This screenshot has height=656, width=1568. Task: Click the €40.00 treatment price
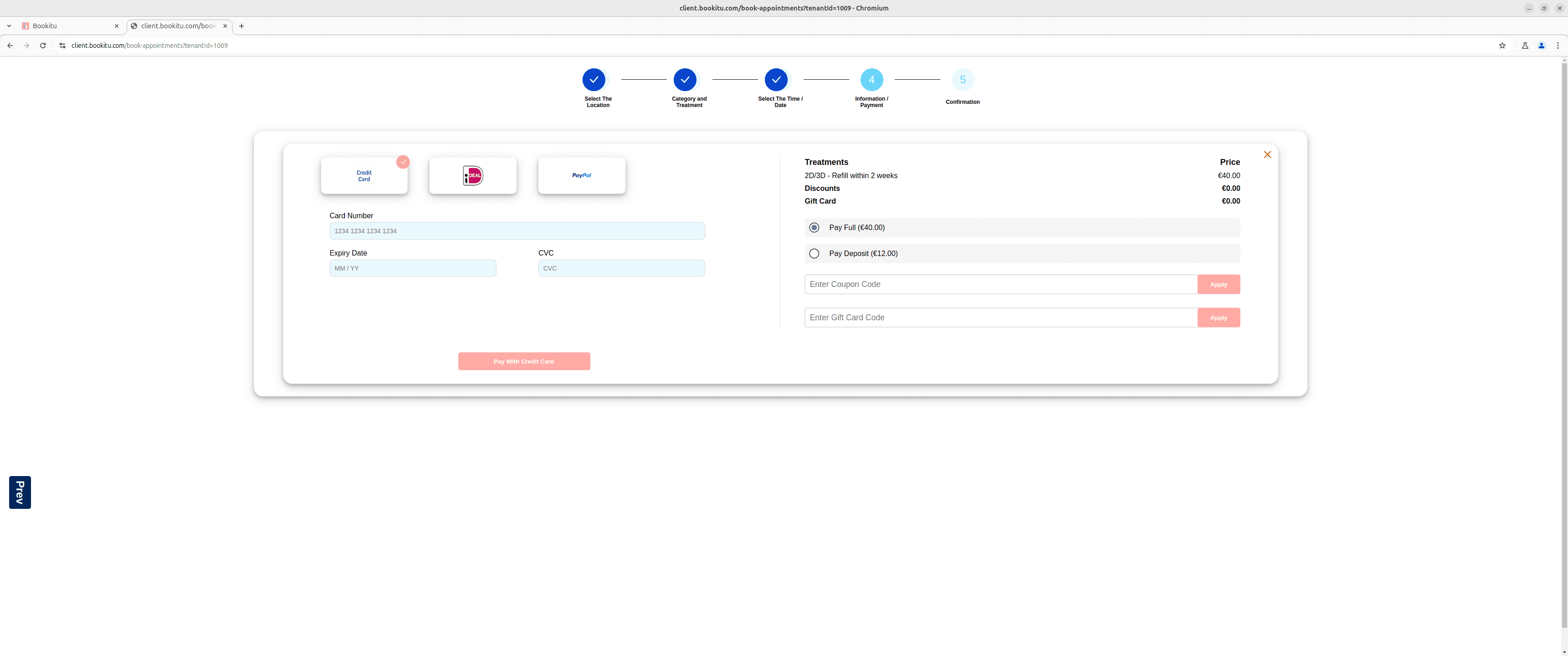point(1229,176)
